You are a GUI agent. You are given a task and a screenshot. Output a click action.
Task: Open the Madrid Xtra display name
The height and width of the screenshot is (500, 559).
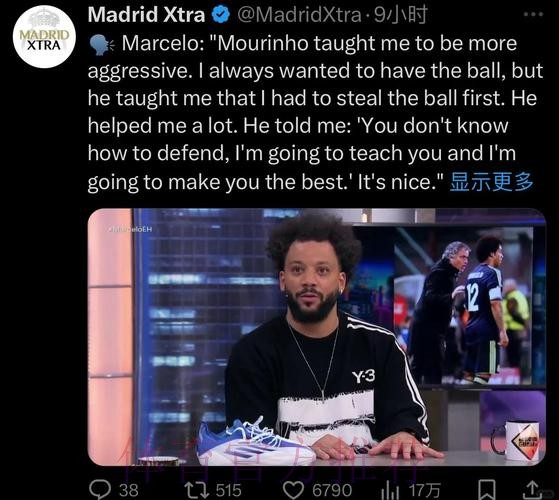pyautogui.click(x=146, y=15)
